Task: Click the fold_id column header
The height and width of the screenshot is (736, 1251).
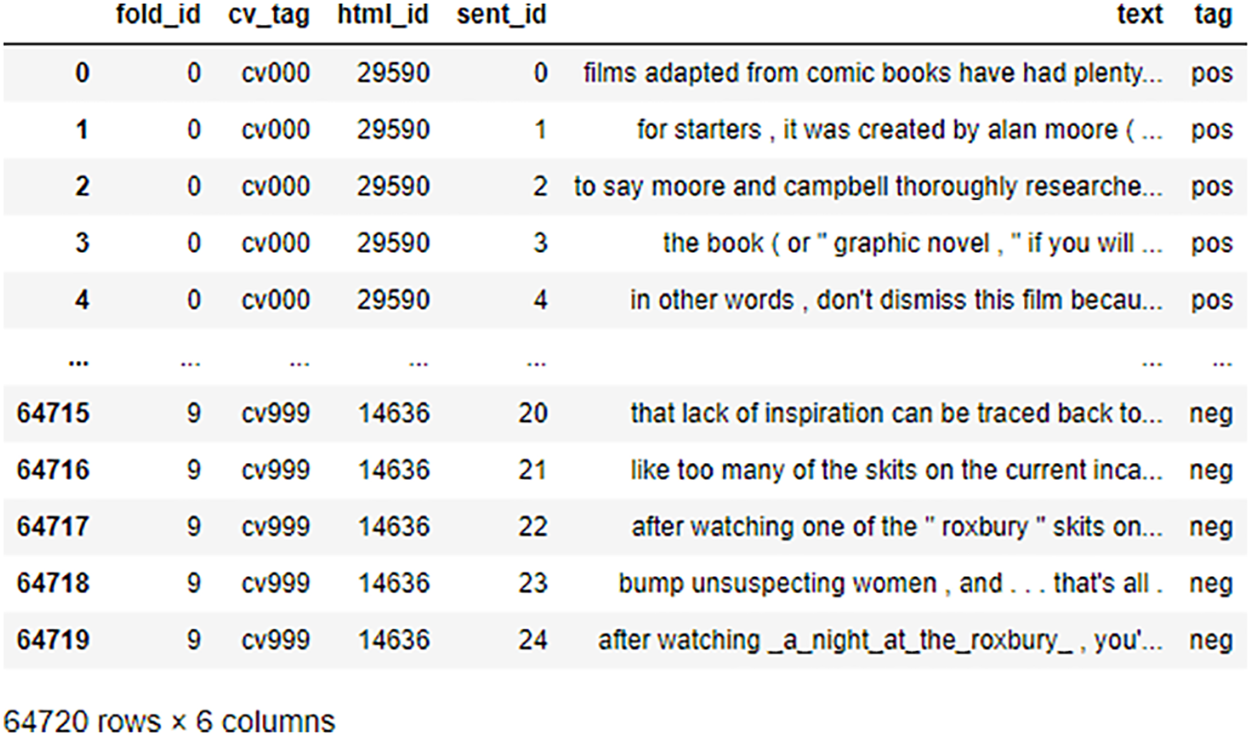Action: [x=158, y=17]
